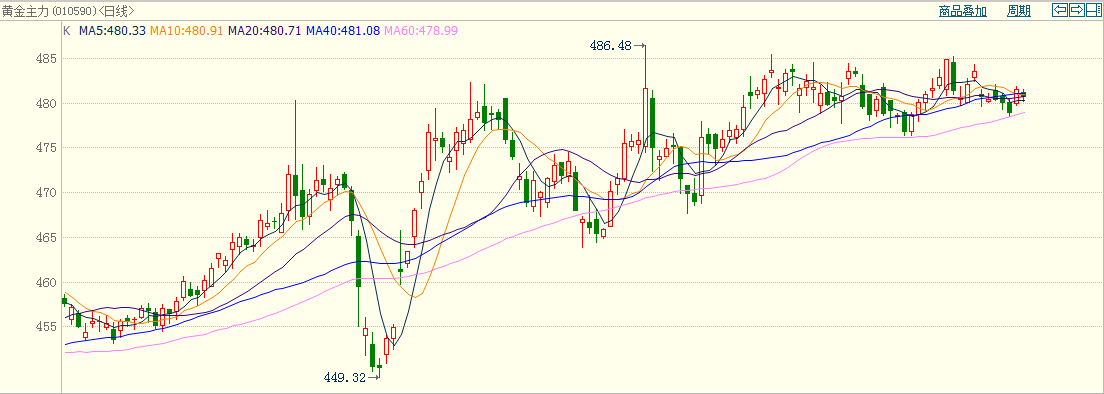The width and height of the screenshot is (1104, 394).
Task: Click the 455 price axis label
Action: 45,327
